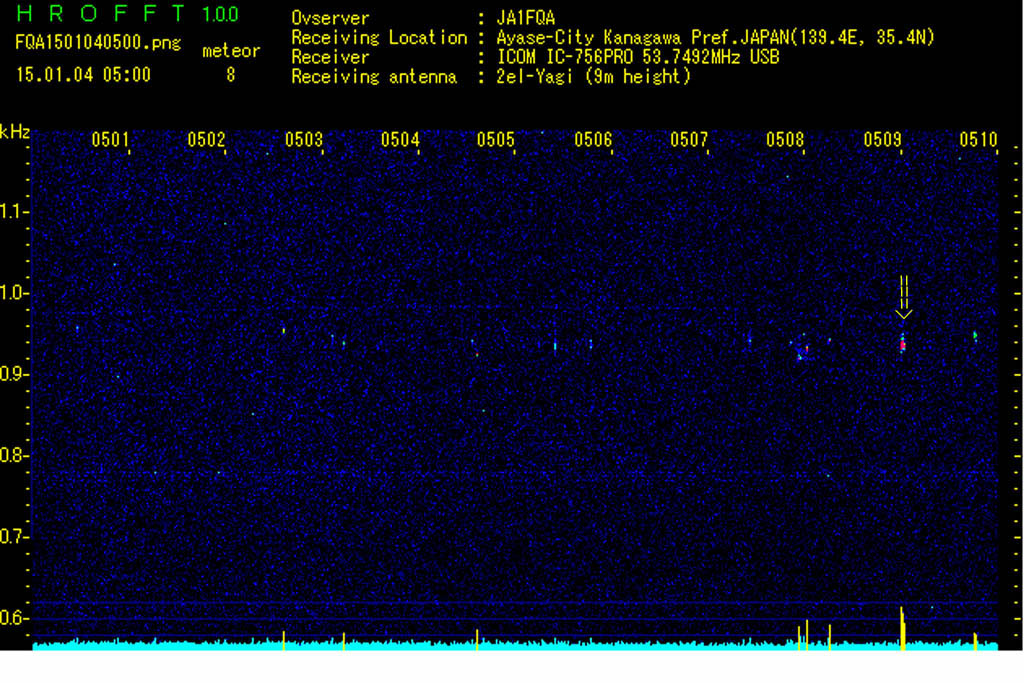Click the kHz frequency axis unit label
The image size is (1024, 683).
click(15, 133)
